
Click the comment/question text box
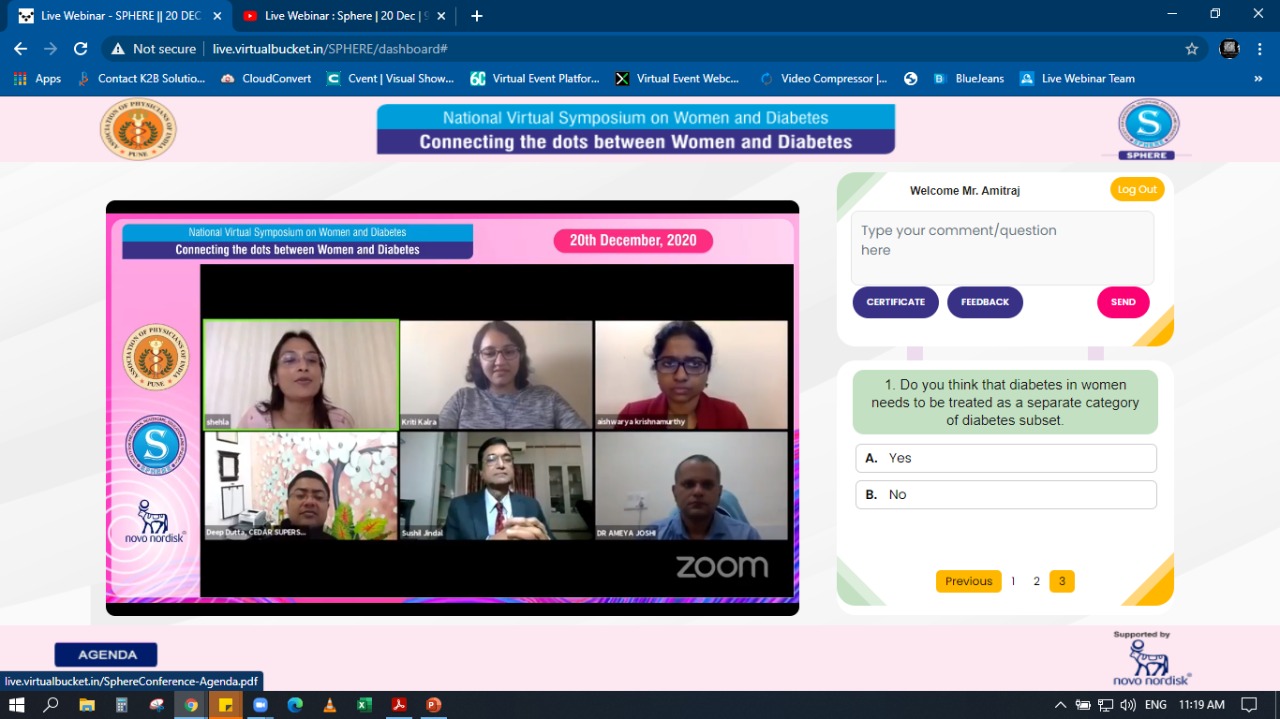1001,247
